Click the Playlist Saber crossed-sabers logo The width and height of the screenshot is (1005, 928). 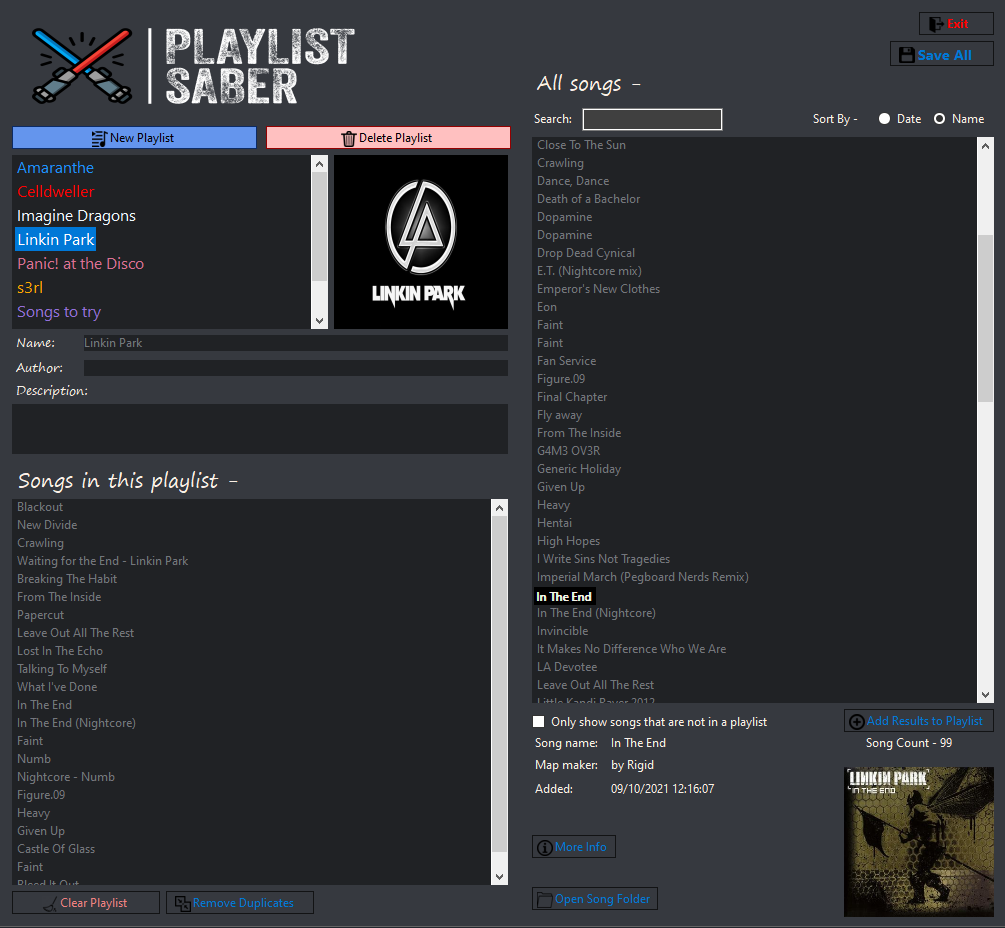coord(82,65)
